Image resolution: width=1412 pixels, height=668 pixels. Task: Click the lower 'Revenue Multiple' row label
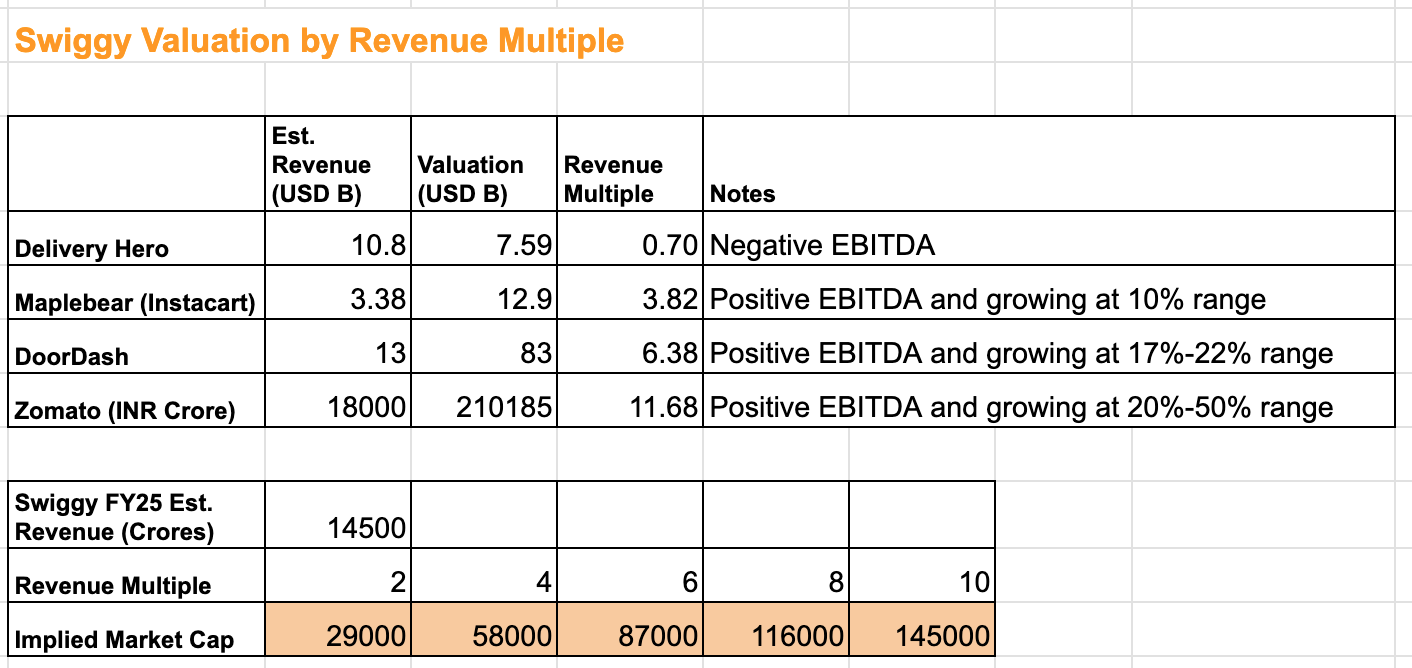[137, 575]
